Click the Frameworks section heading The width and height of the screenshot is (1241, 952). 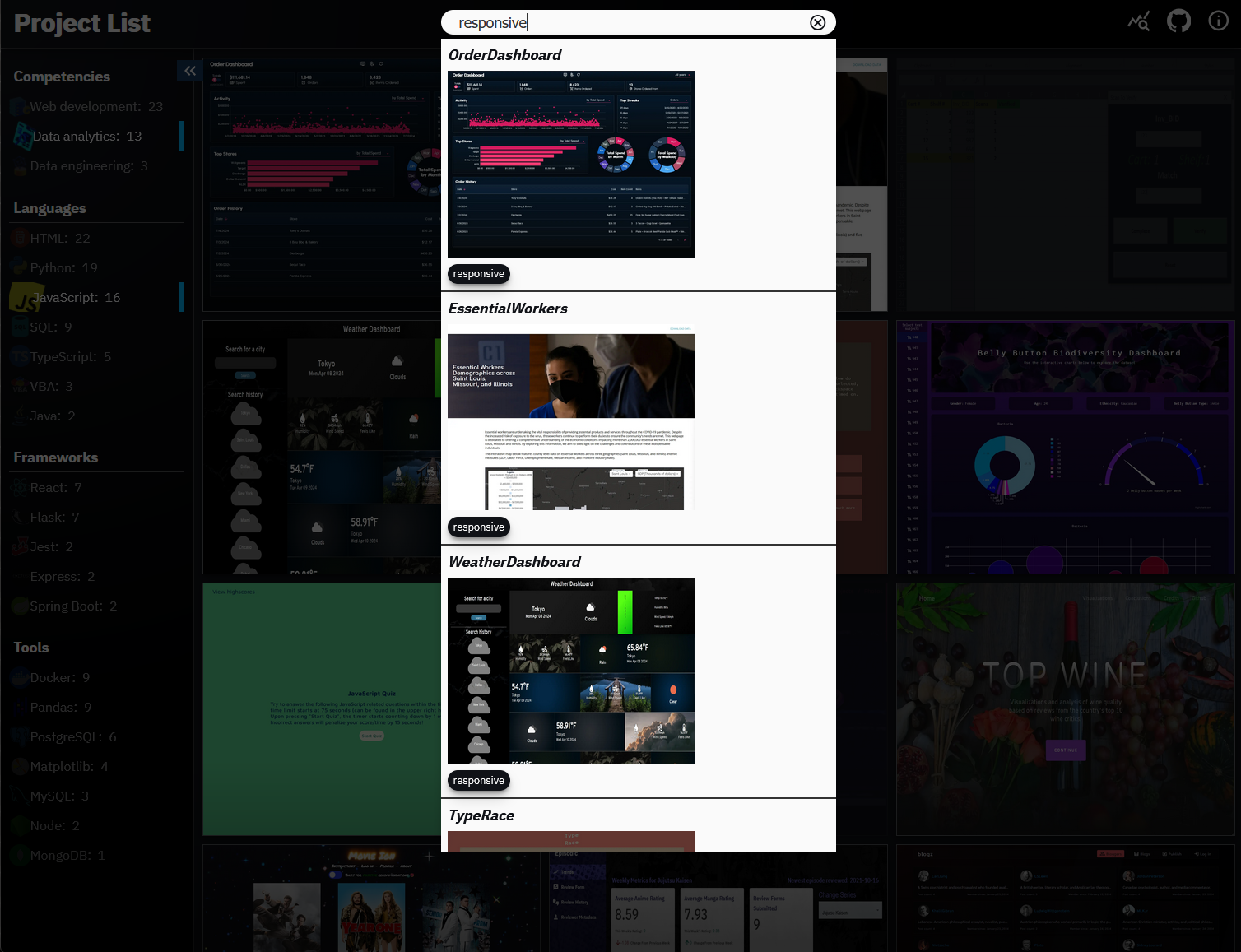(56, 457)
